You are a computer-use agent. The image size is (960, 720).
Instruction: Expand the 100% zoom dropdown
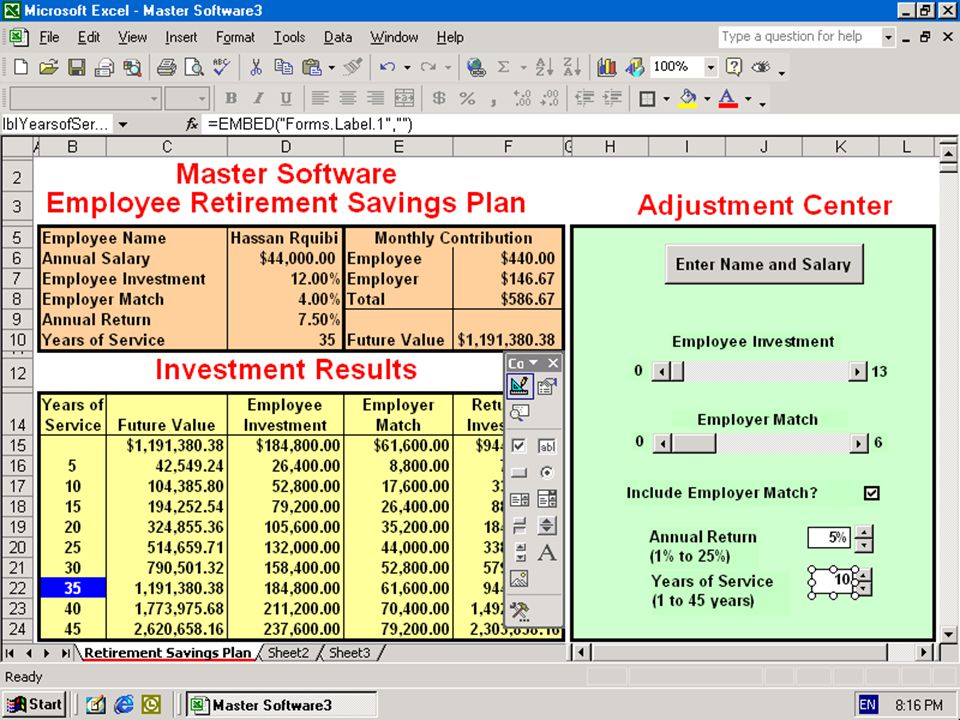click(710, 67)
